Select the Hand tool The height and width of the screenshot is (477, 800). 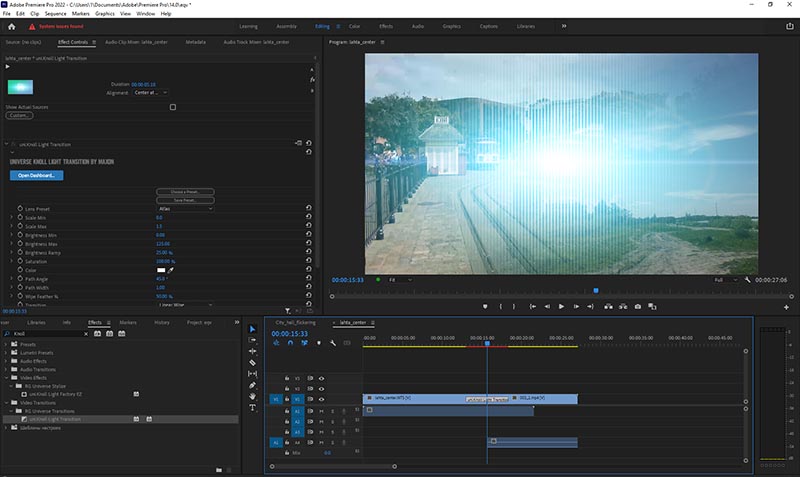point(253,396)
